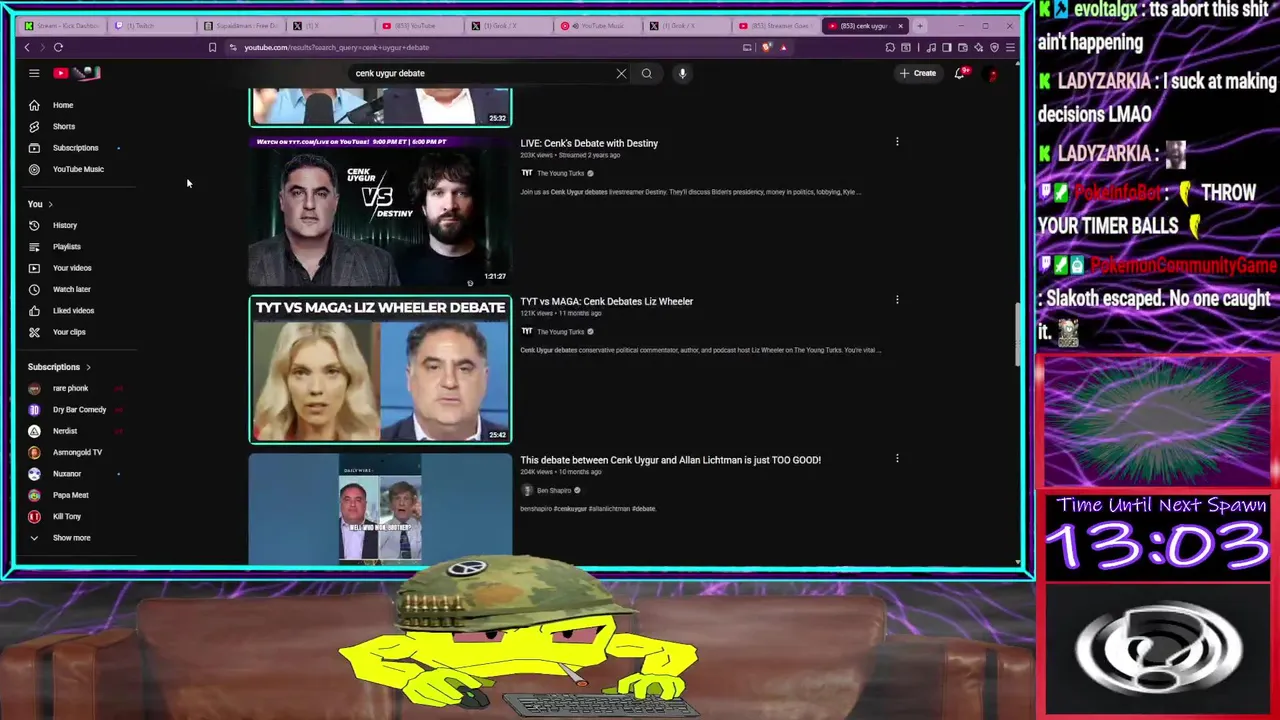Open History in the sidebar
Image resolution: width=1280 pixels, height=720 pixels.
tap(64, 225)
